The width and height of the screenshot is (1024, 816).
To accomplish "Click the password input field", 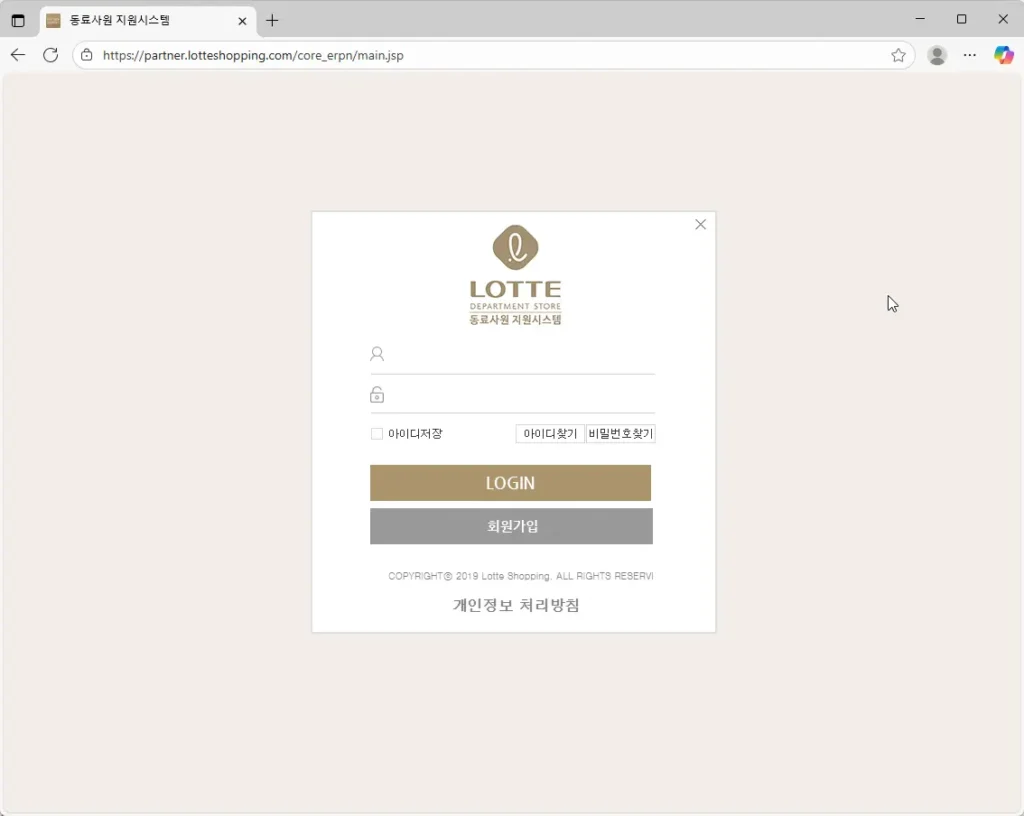I will coord(520,394).
